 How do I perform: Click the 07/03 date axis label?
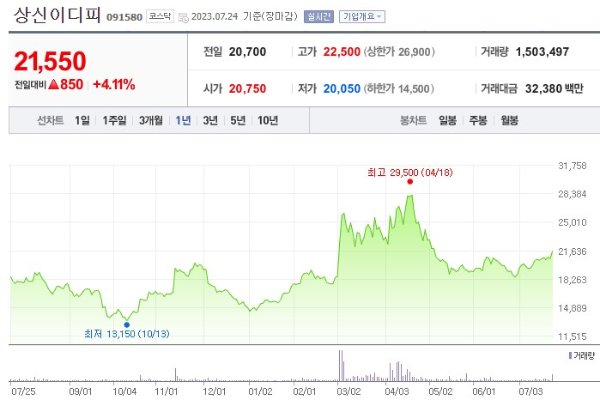[530, 391]
